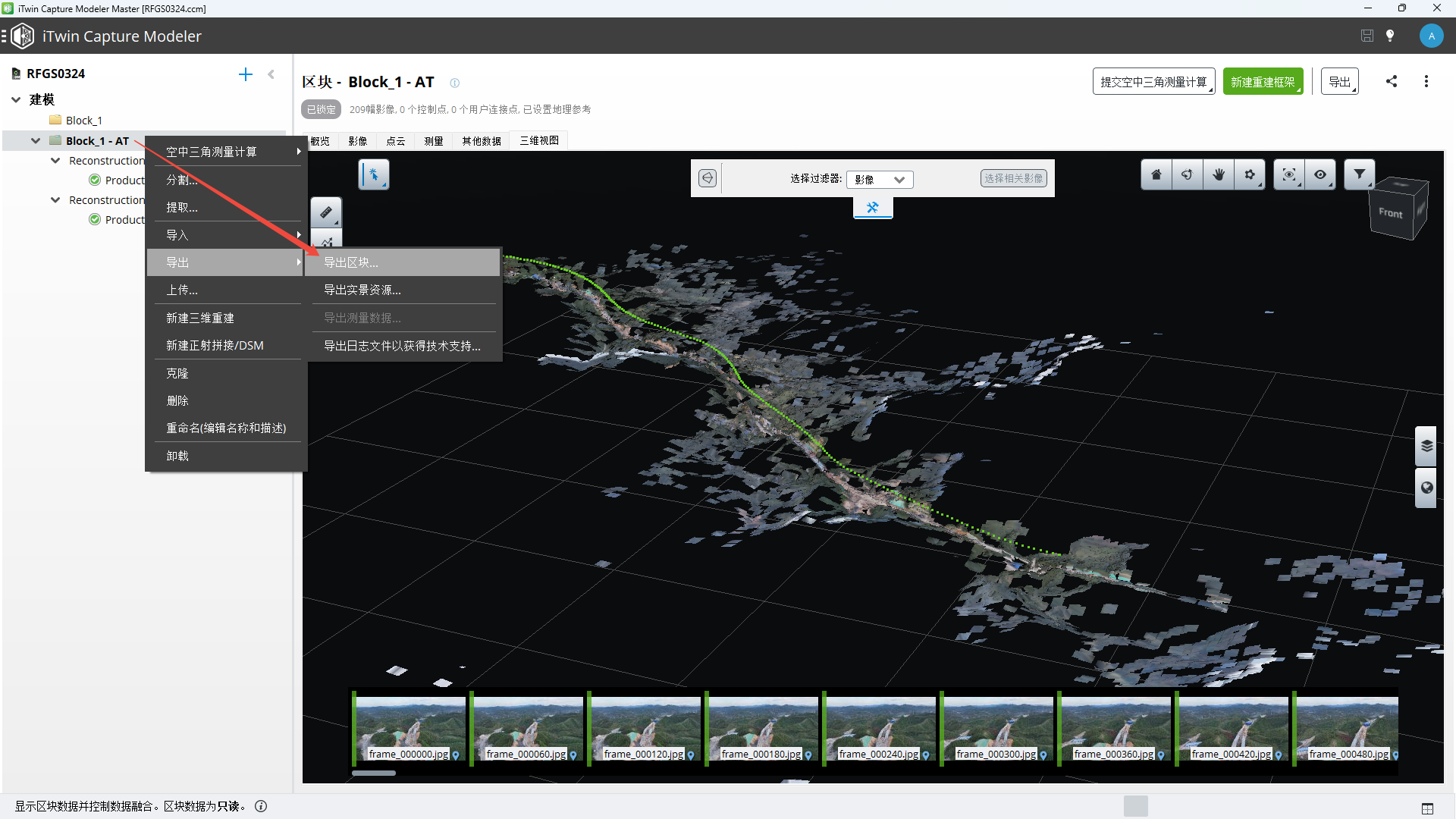This screenshot has height=819, width=1456.
Task: Click 提交空中三角测量计算 button
Action: click(x=1153, y=82)
